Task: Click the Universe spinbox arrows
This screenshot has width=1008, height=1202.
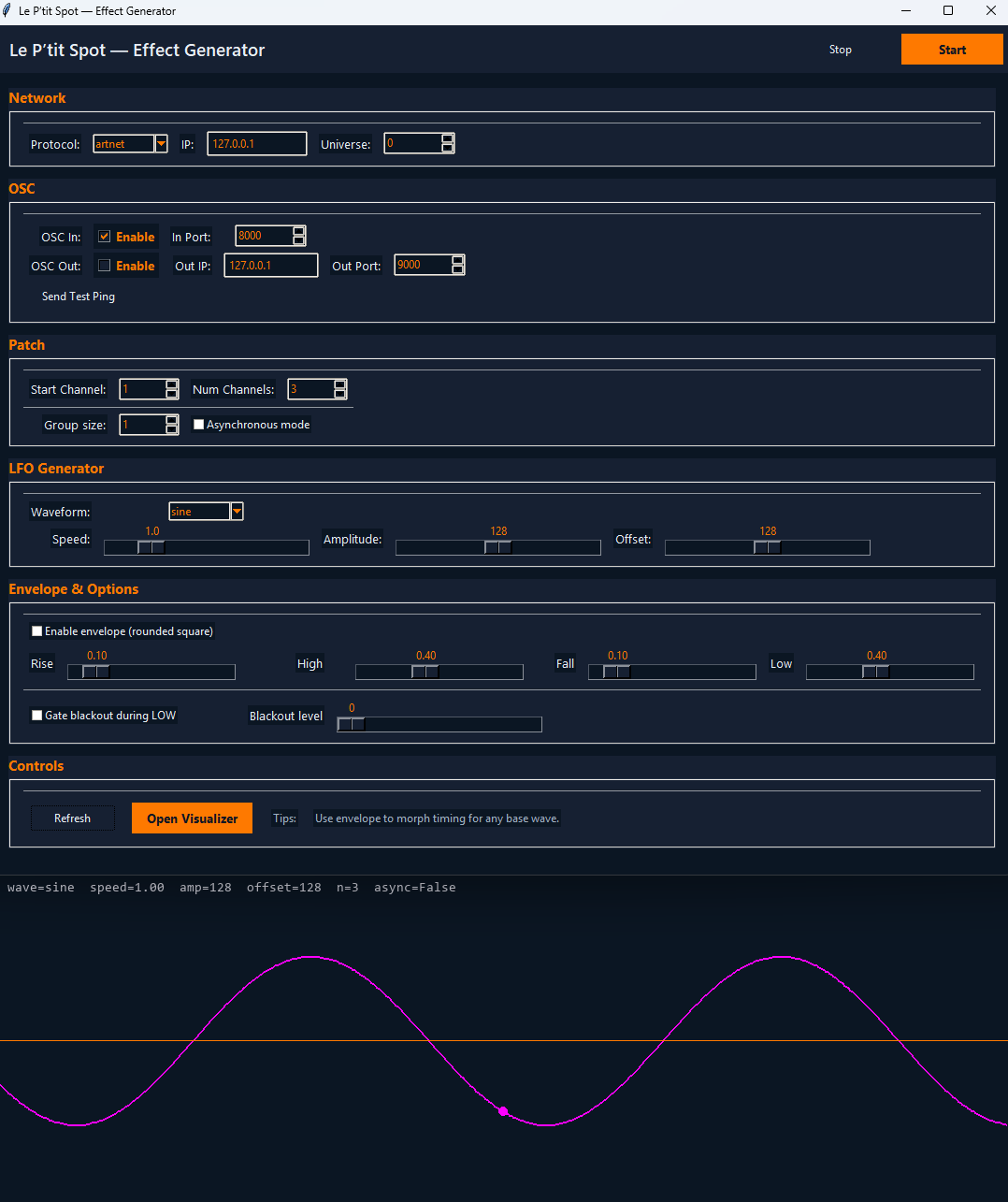Action: (x=448, y=143)
